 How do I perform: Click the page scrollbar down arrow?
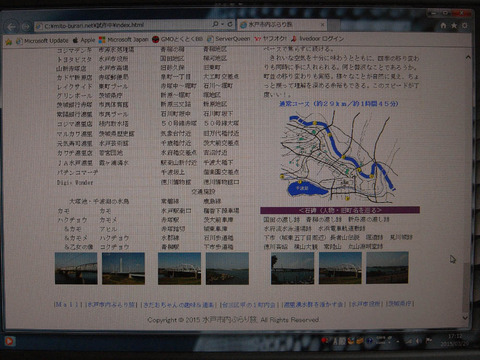pos(465,318)
